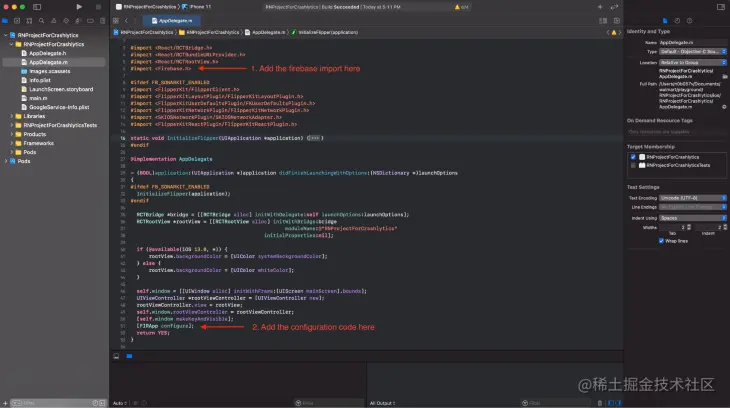Open the Symbol navigator
The image size is (730, 408).
[29, 20]
